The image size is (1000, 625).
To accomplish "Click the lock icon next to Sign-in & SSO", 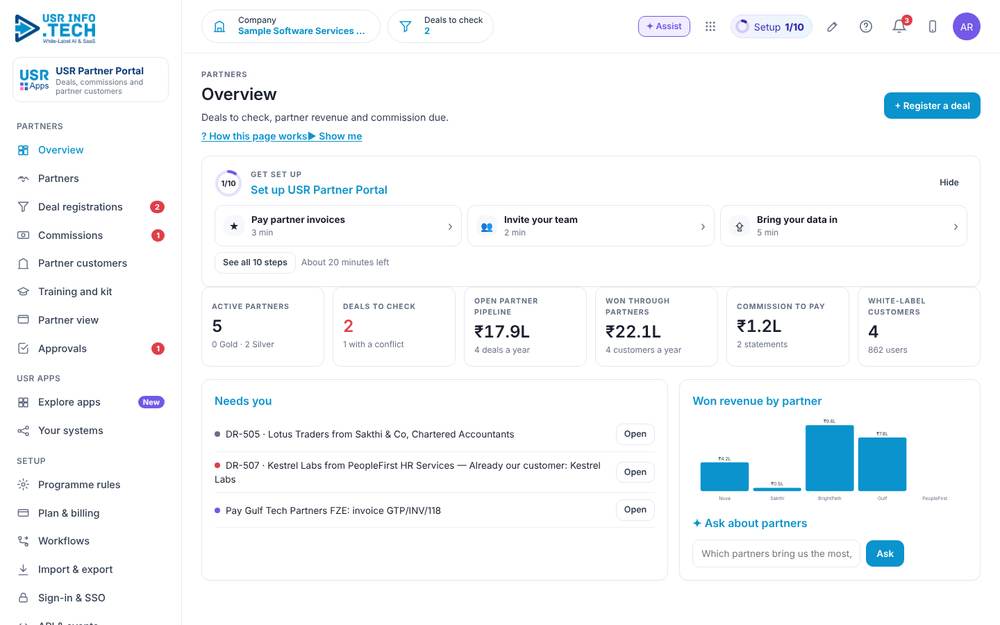I will (23, 598).
